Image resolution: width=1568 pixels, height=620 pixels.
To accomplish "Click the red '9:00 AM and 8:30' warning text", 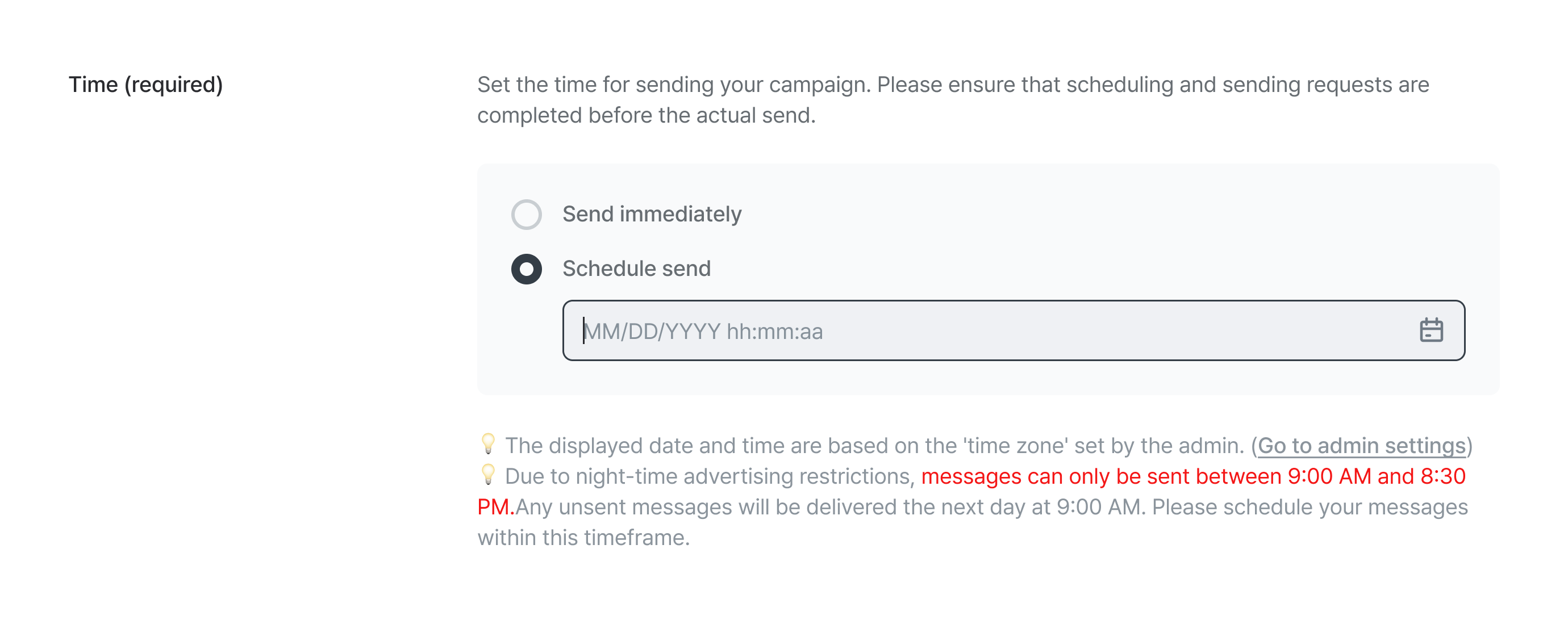I will coord(1376,476).
